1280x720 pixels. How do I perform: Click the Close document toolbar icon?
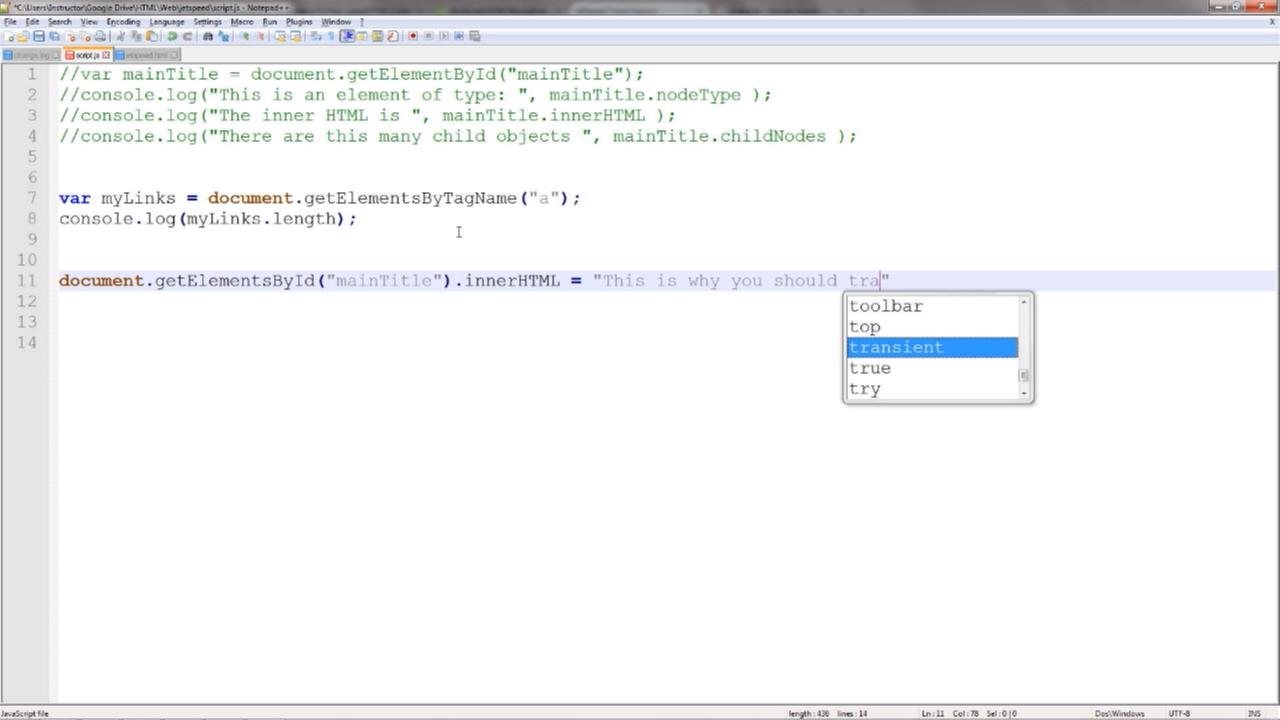tap(71, 36)
